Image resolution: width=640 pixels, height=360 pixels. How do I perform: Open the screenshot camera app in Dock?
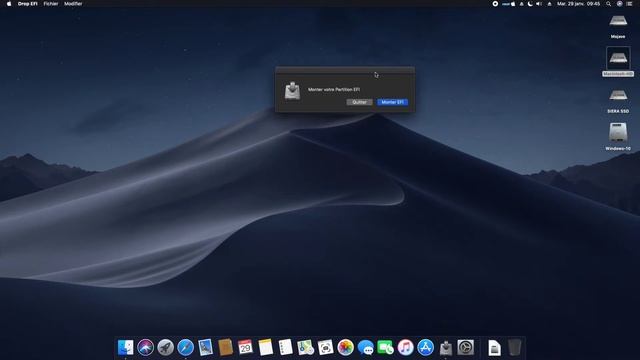tap(325, 347)
